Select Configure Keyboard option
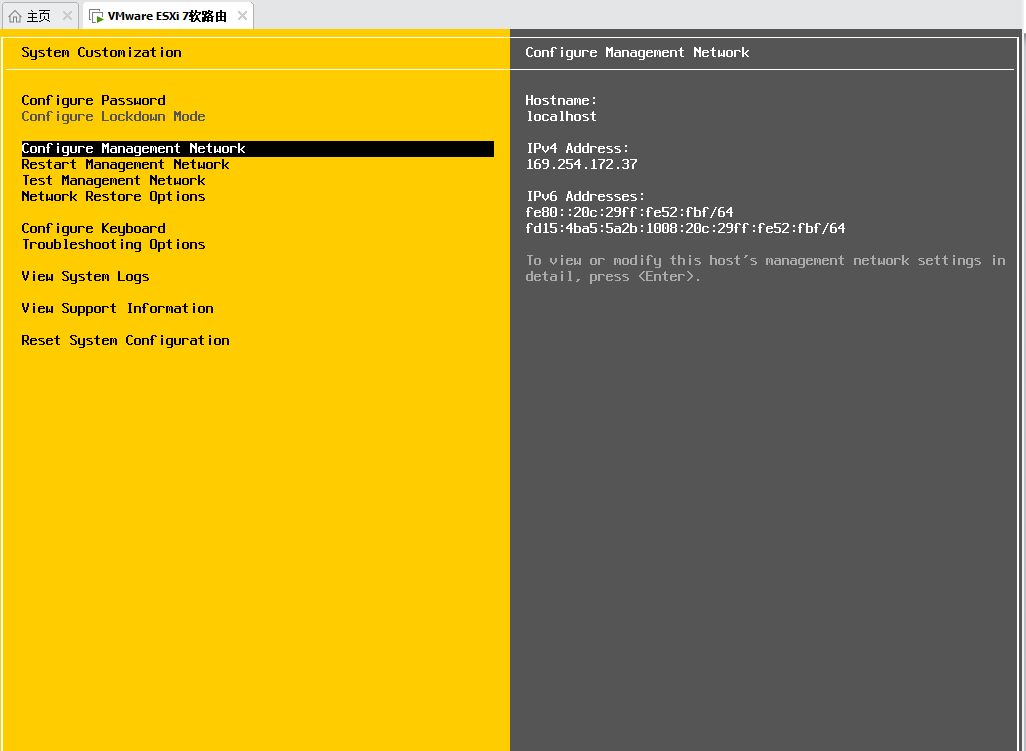Viewport: 1026px width, 751px height. tap(94, 228)
